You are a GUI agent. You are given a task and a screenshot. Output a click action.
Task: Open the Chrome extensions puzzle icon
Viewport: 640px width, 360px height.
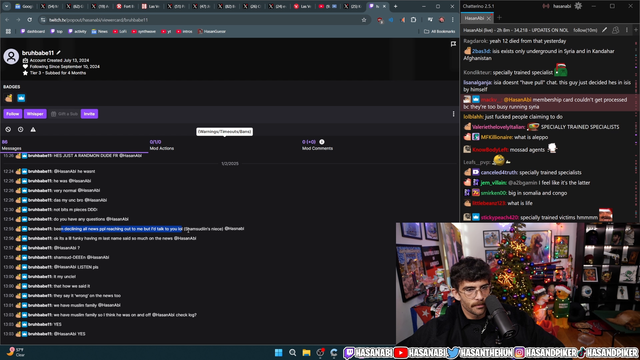tap(413, 20)
